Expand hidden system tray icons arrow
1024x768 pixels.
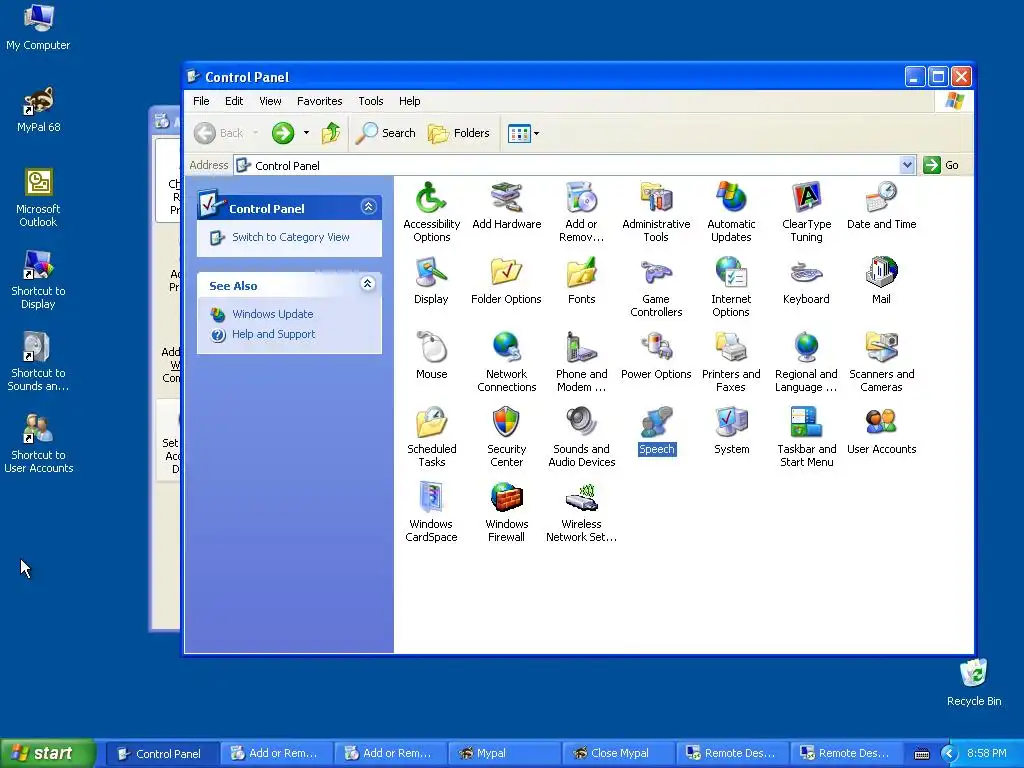(948, 754)
